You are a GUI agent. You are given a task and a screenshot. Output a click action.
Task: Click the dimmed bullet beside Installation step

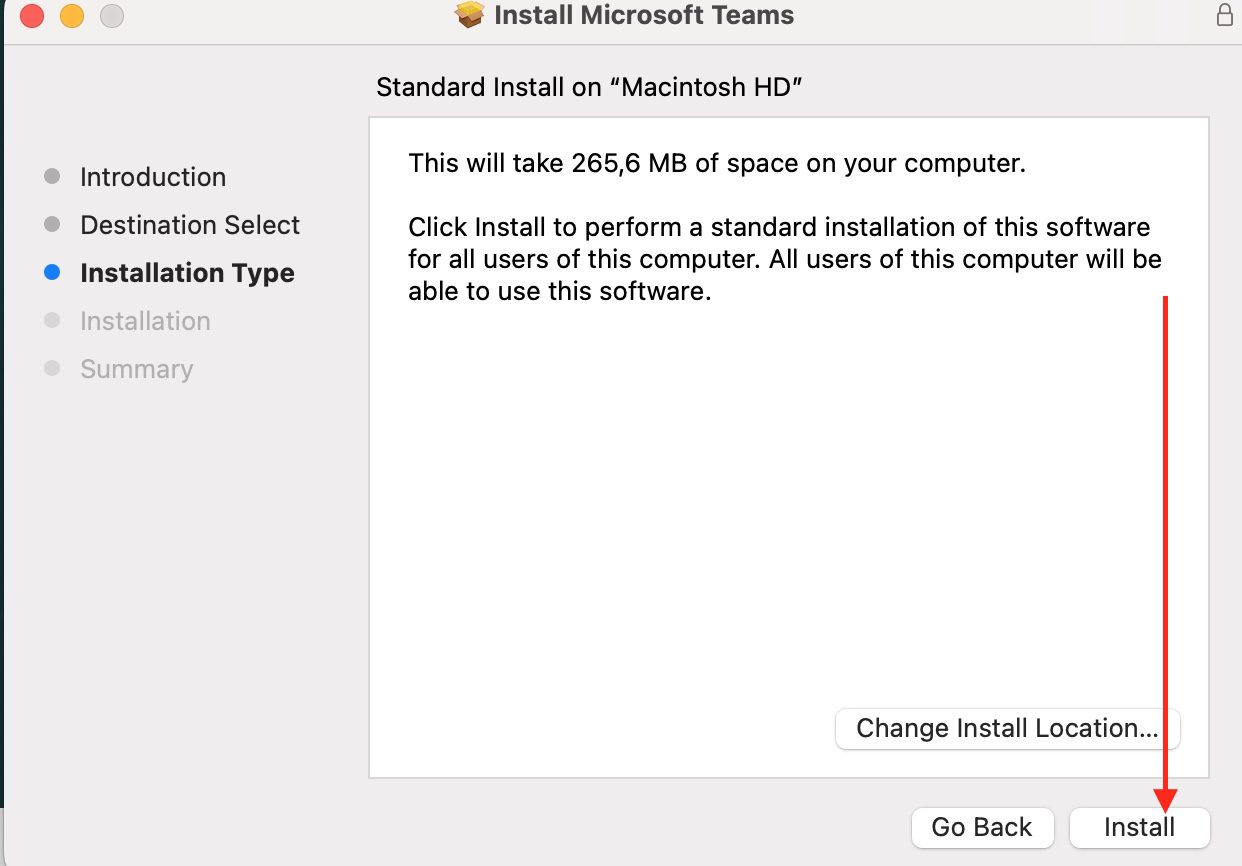coord(53,321)
